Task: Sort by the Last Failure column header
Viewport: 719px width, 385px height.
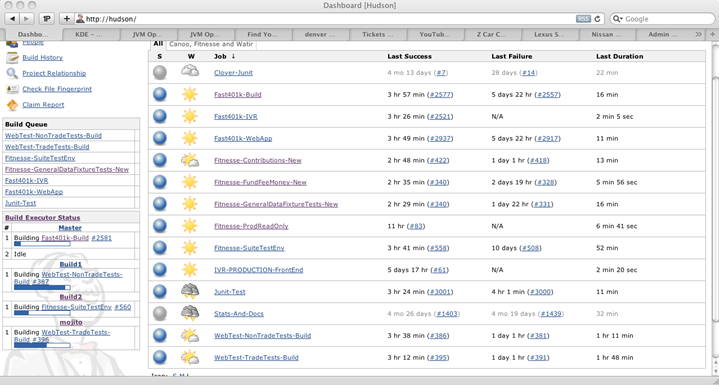Action: point(512,56)
